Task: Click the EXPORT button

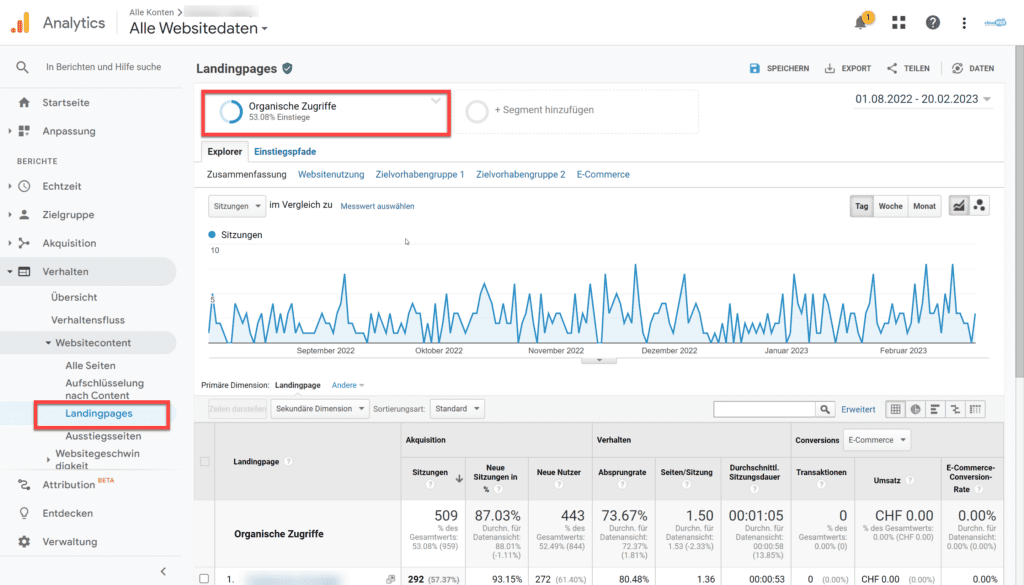Action: point(848,68)
